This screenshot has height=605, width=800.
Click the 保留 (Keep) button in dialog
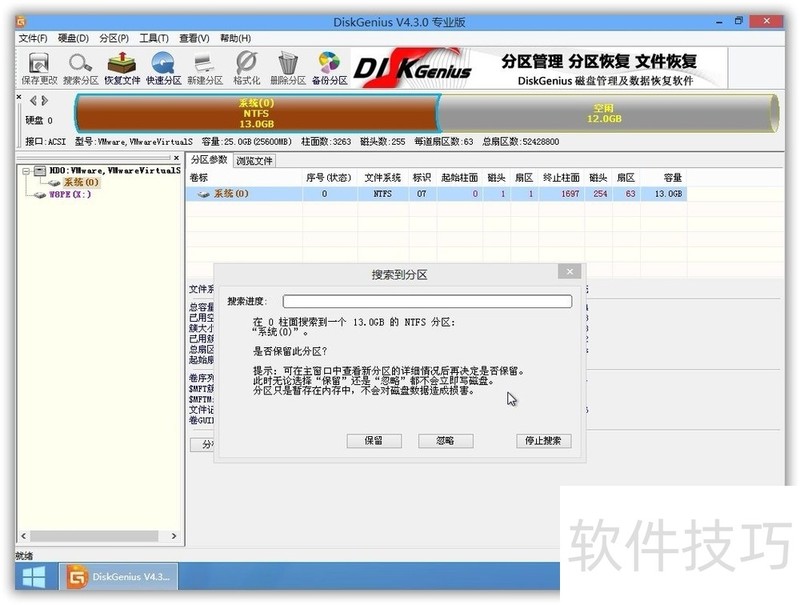pos(374,441)
